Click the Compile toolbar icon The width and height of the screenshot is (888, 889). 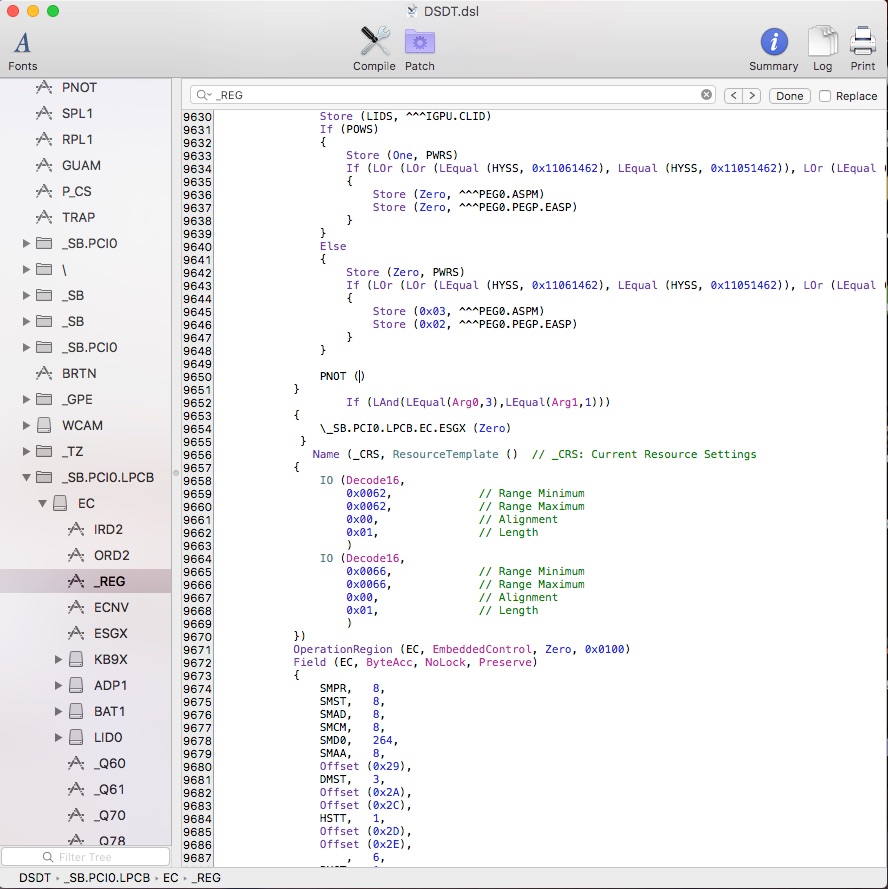(x=374, y=48)
